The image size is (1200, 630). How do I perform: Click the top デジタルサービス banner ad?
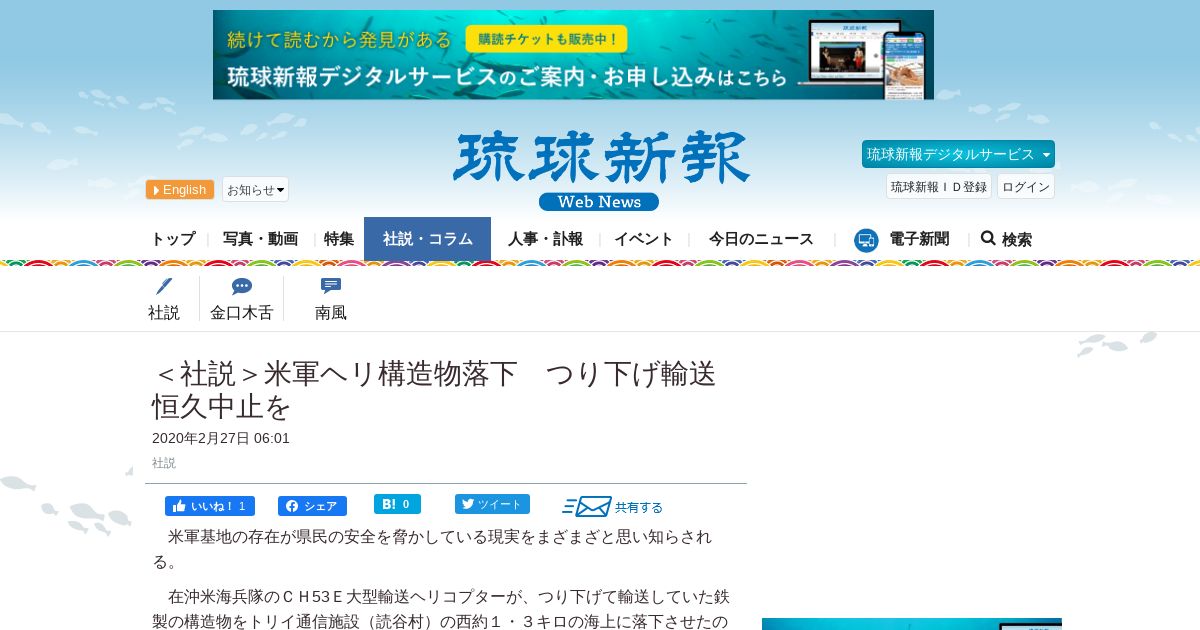(x=573, y=55)
